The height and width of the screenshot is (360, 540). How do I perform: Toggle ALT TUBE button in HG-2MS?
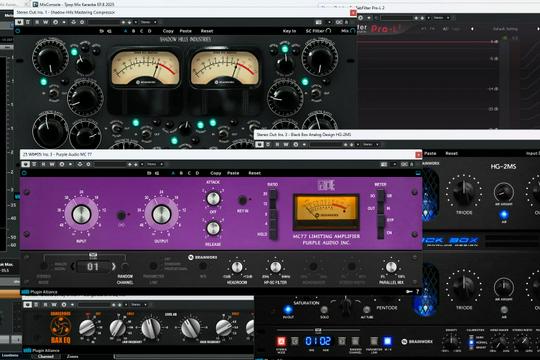367,310
